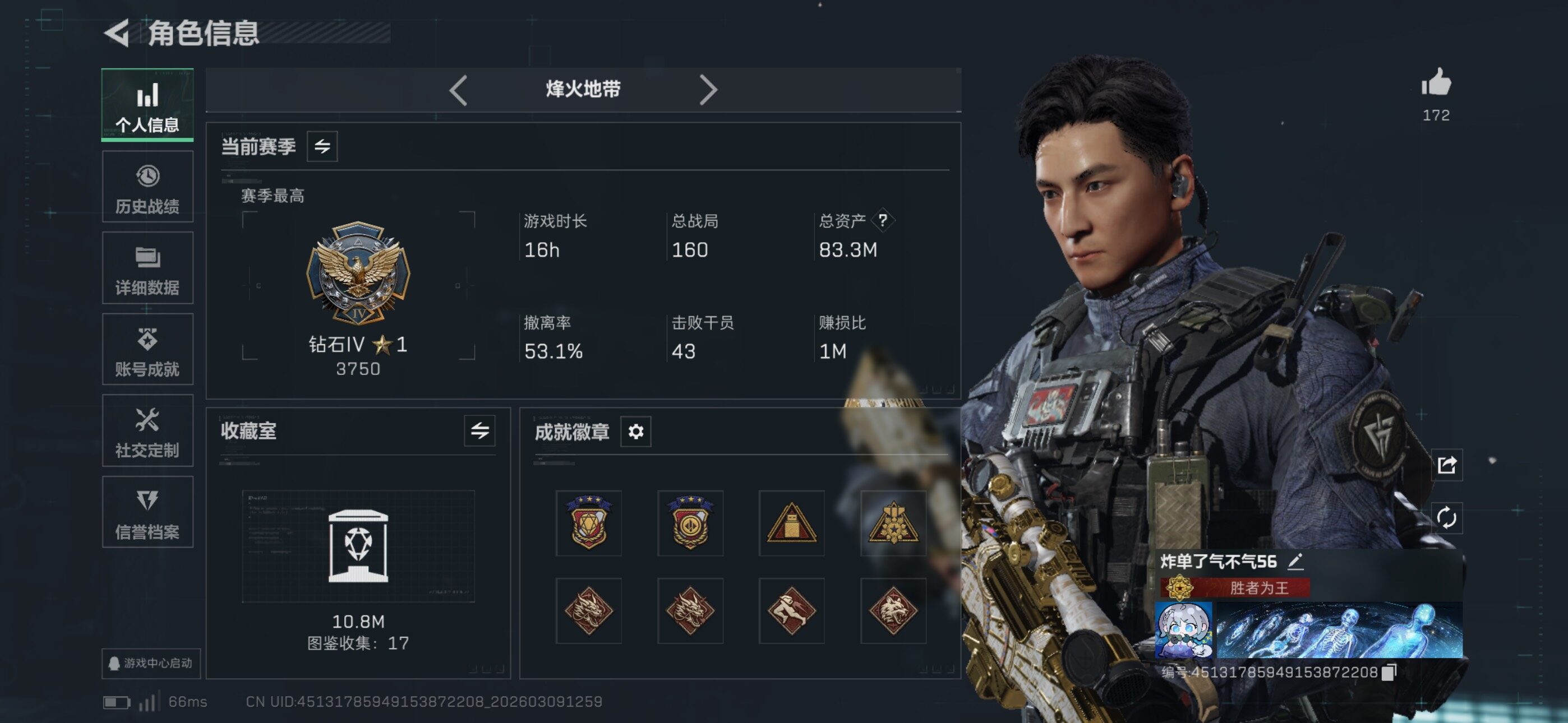Switch to next mode with right chevron
This screenshot has width=1568, height=723.
(708, 90)
